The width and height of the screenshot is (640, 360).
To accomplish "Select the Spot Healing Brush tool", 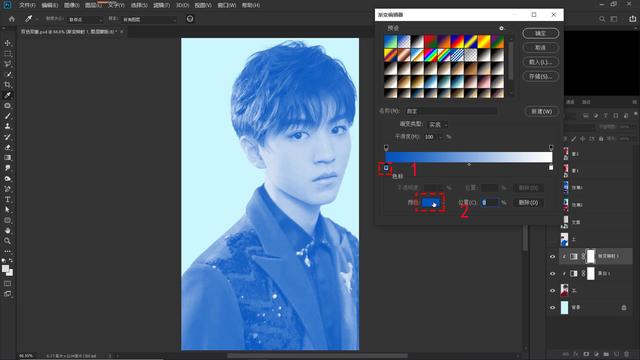I will 7,105.
